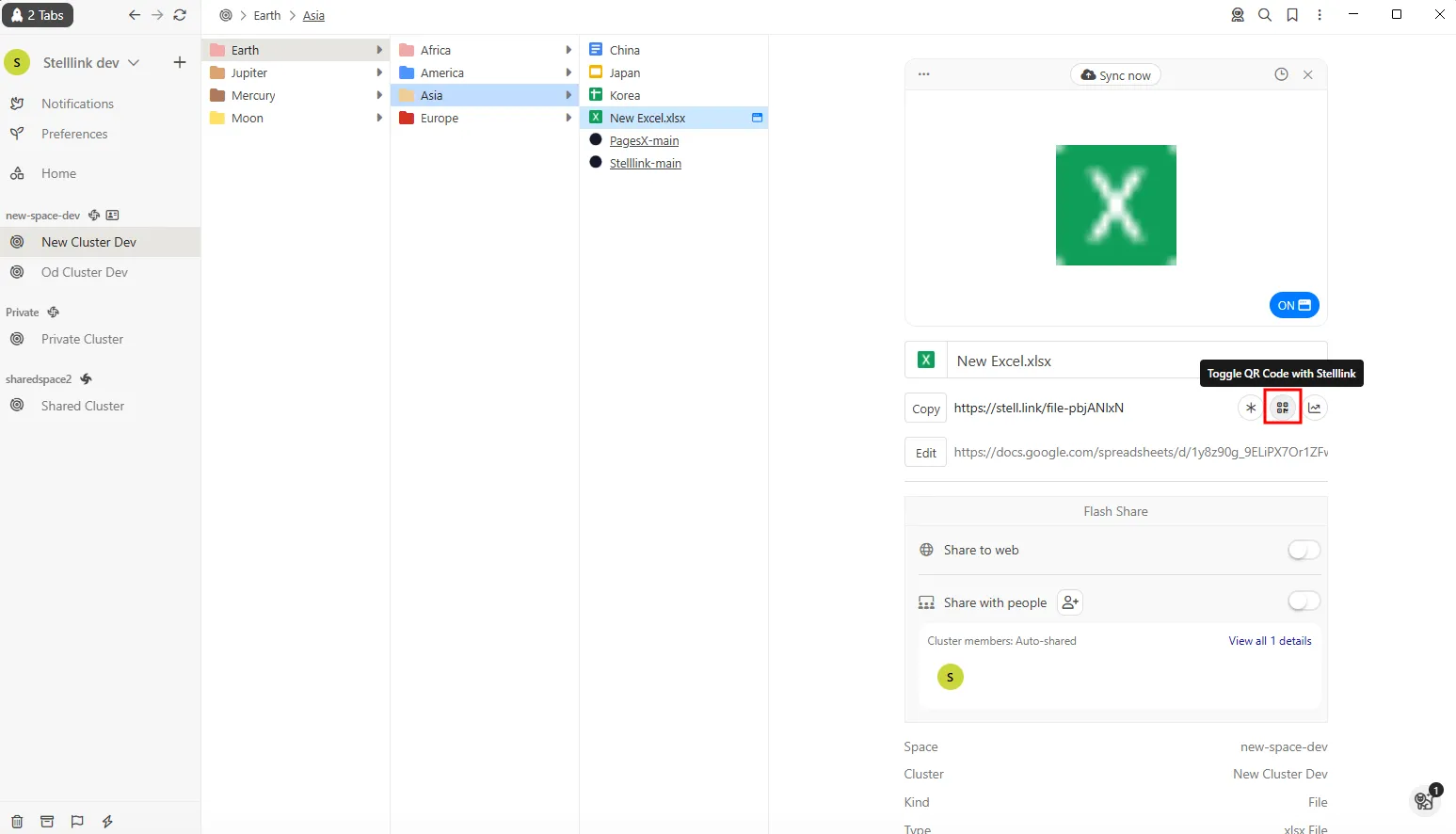This screenshot has width=1456, height=834.
Task: Click the bookmark icon in top toolbar
Action: pyautogui.click(x=1292, y=15)
